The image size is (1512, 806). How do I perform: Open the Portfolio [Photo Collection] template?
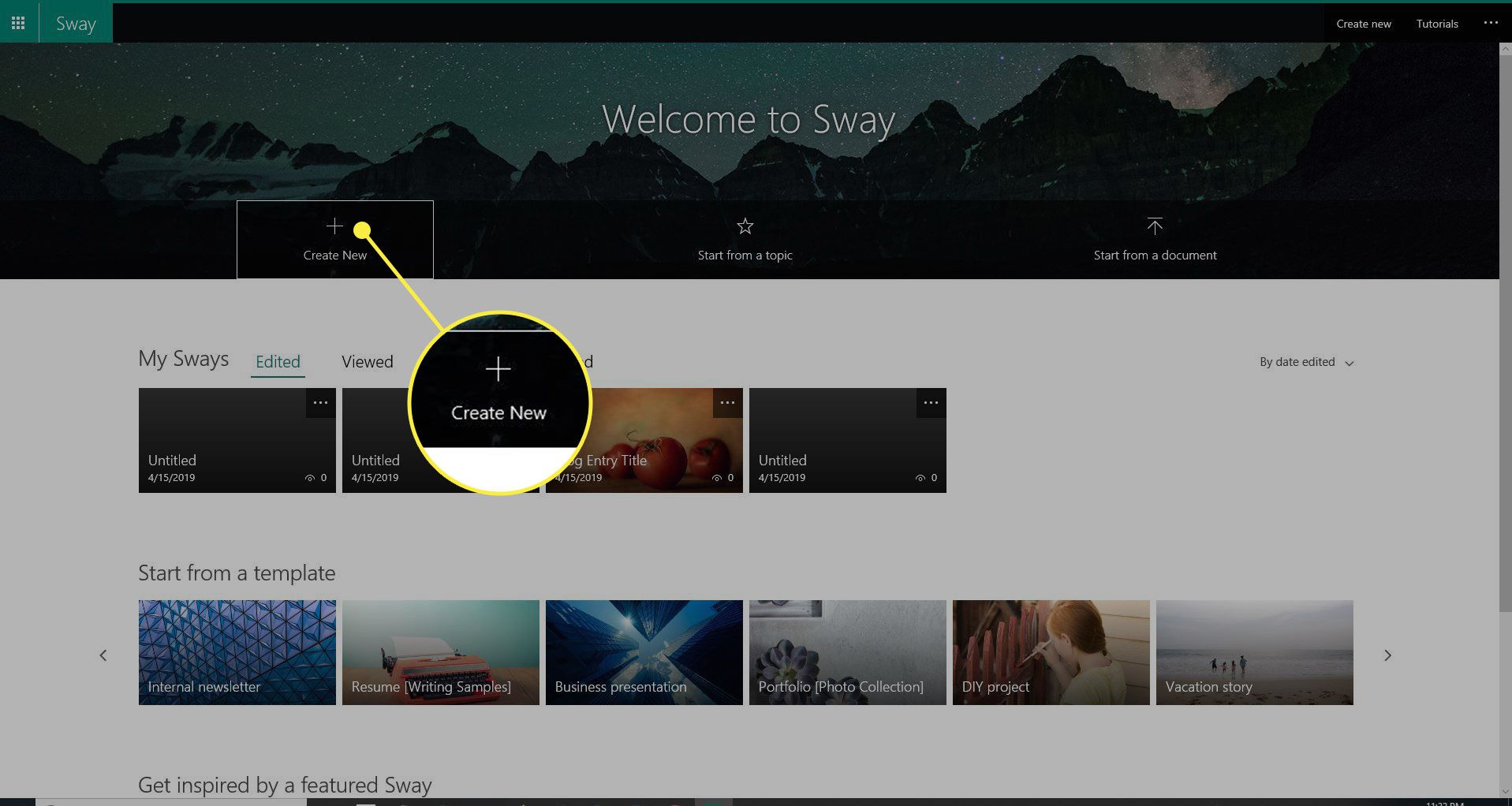[x=847, y=652]
